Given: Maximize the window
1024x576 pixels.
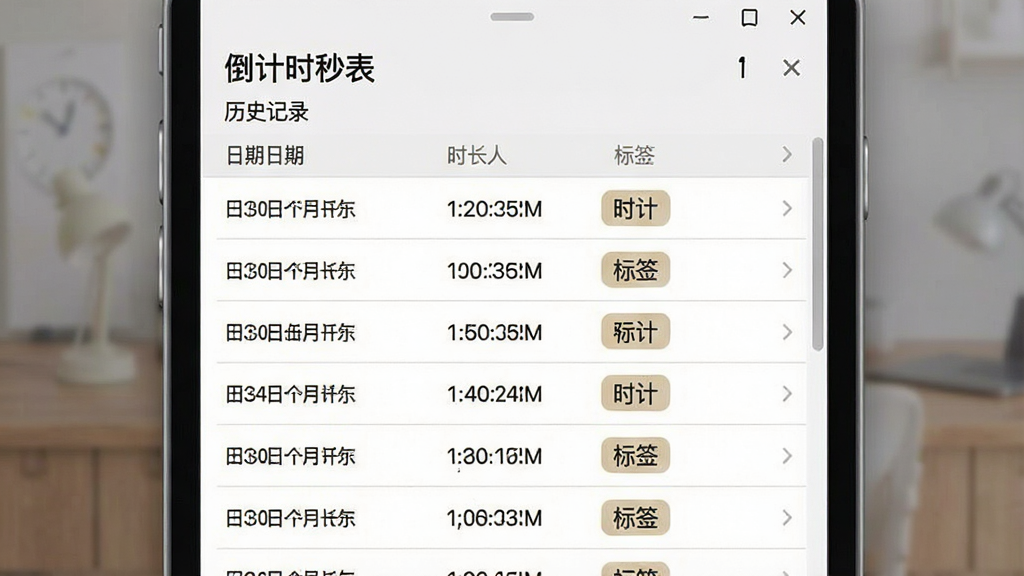Looking at the screenshot, I should tap(749, 18).
